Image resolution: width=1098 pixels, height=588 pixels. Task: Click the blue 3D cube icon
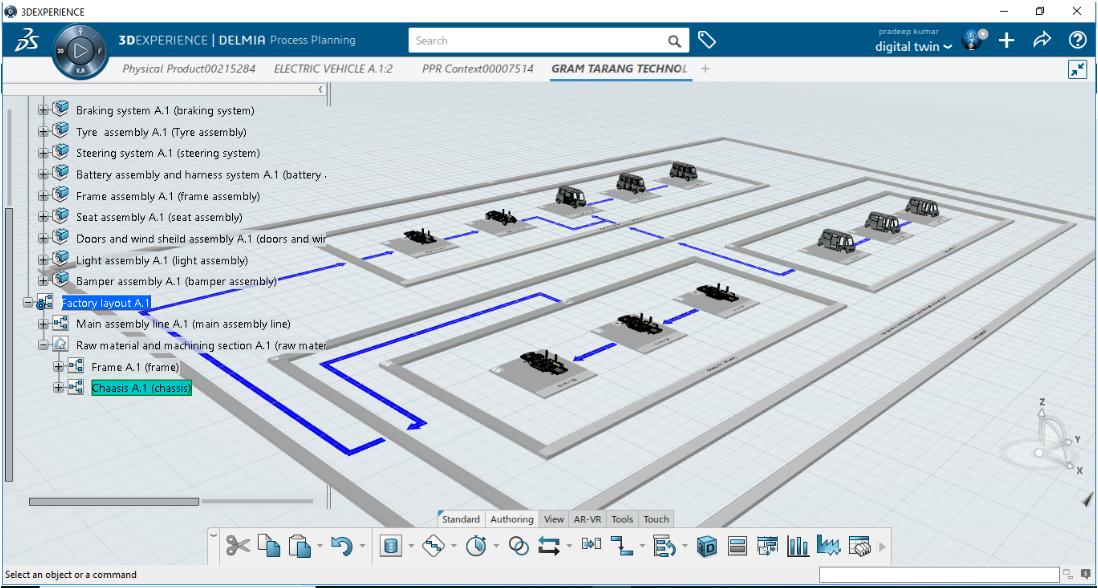point(707,545)
